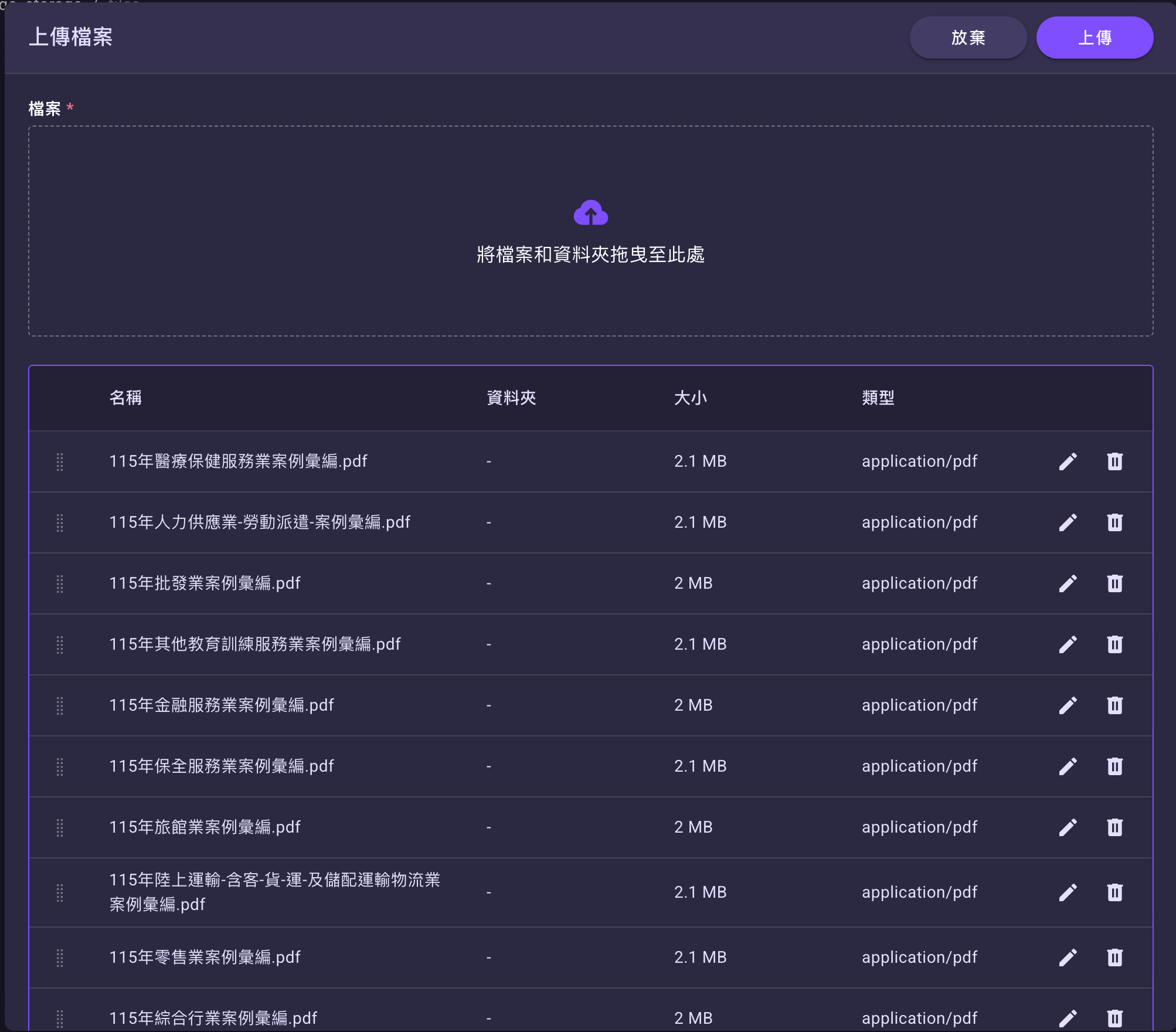Select file name 115年其他教育訓練服務業案例彙編.pdf
The width and height of the screenshot is (1176, 1032).
[255, 644]
